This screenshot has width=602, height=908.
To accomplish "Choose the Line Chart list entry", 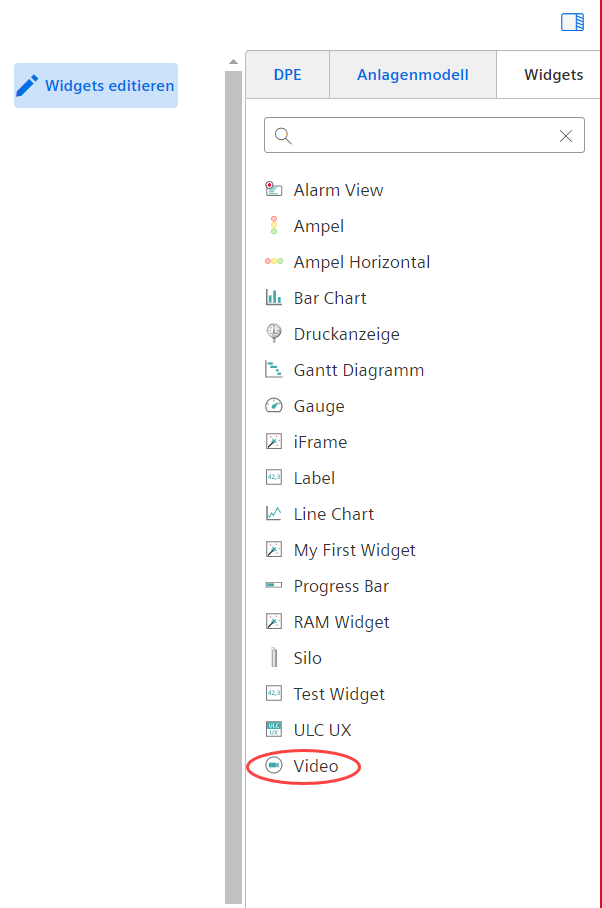I will tap(333, 514).
